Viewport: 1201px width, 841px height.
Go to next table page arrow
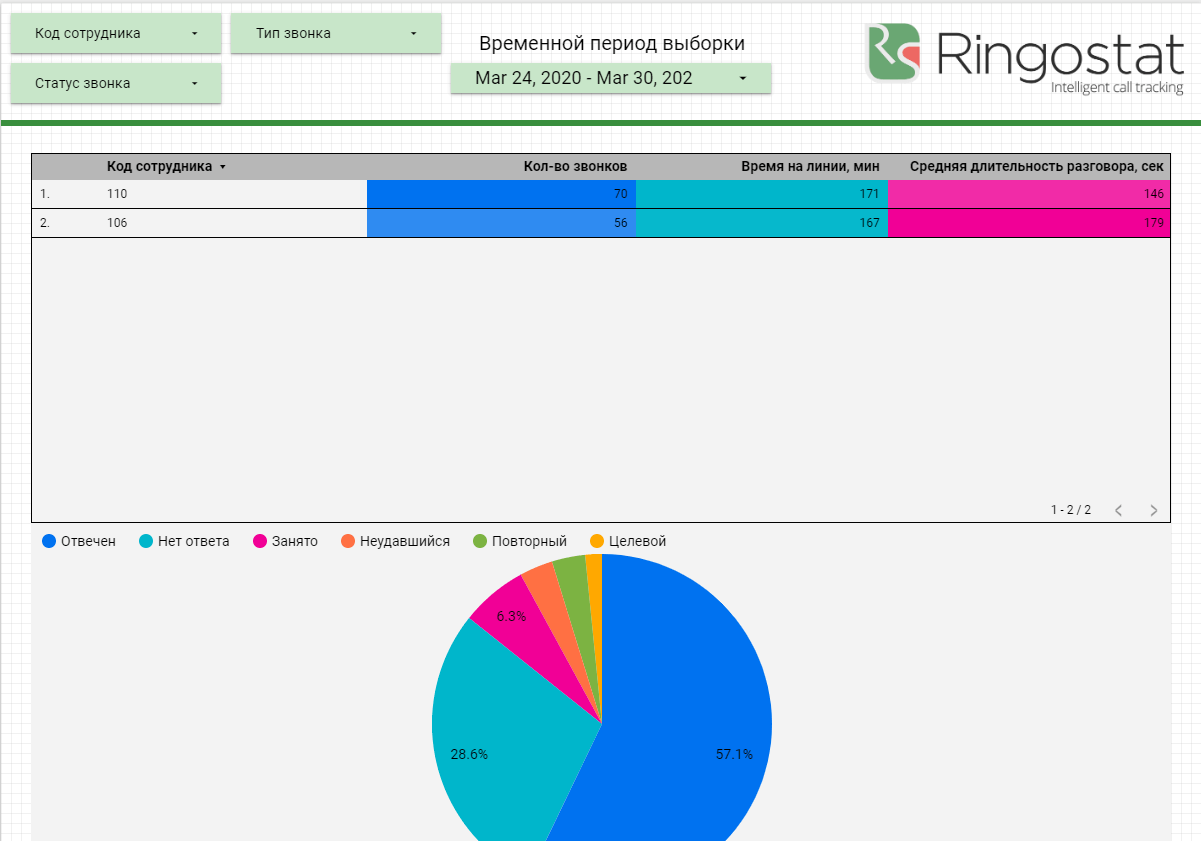[1153, 510]
